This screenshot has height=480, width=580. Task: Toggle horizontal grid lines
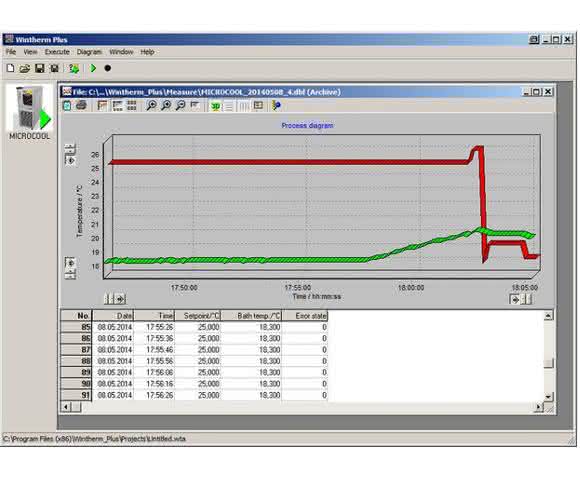click(229, 106)
